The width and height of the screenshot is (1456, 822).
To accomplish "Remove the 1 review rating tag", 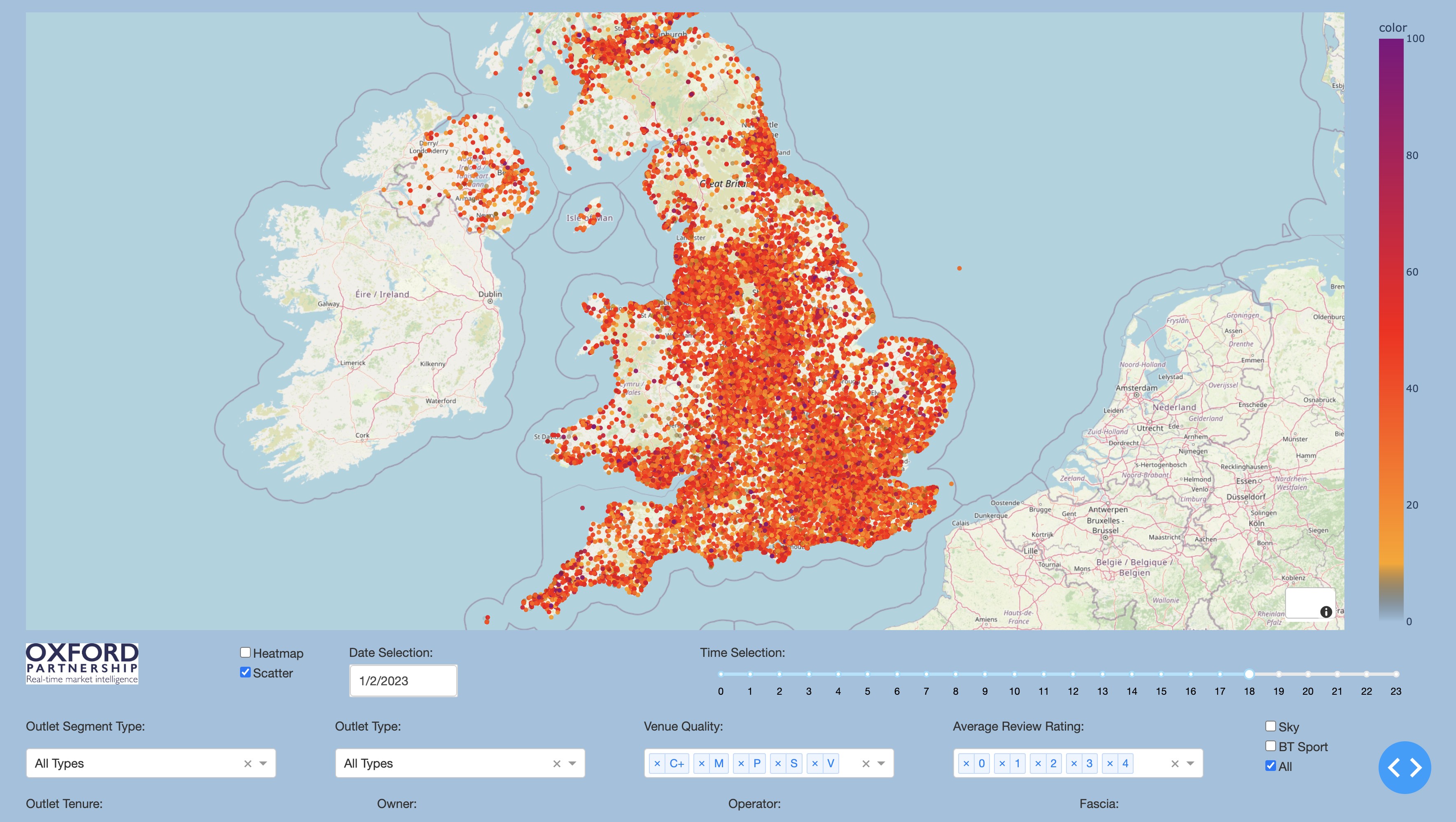I will pos(1002,763).
